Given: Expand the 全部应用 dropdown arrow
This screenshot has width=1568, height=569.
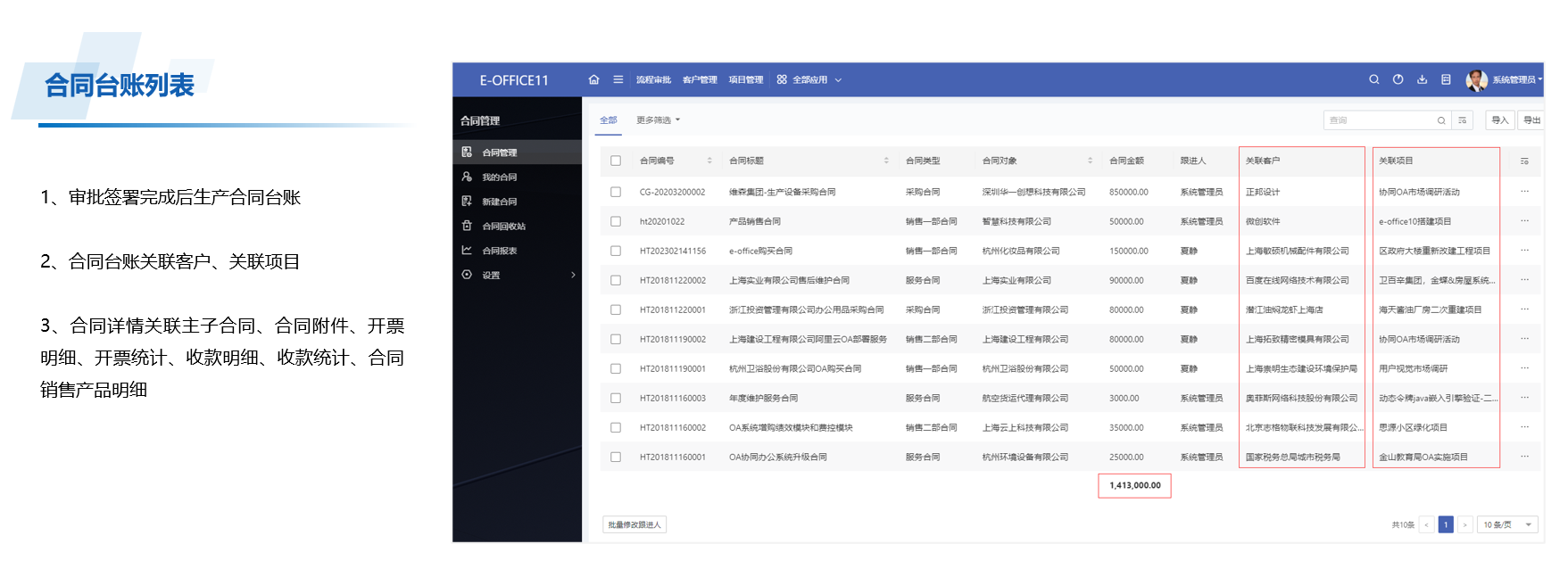Looking at the screenshot, I should [838, 80].
